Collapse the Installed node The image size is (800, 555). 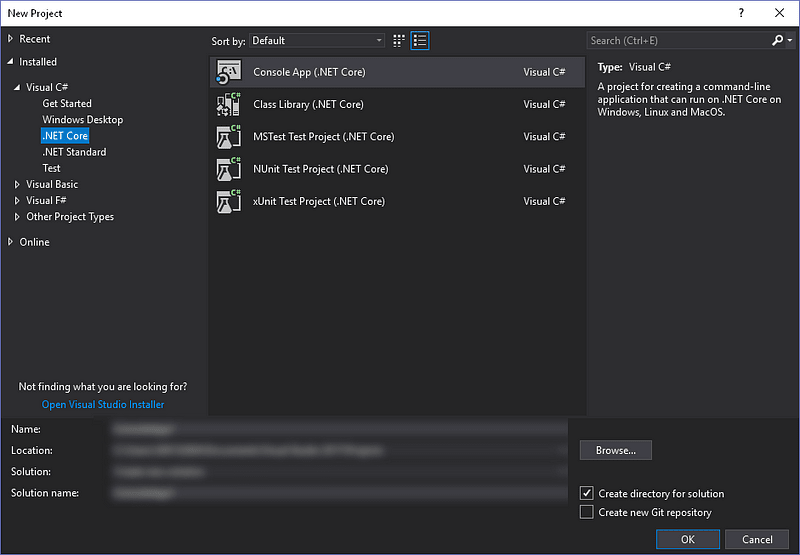click(x=10, y=62)
